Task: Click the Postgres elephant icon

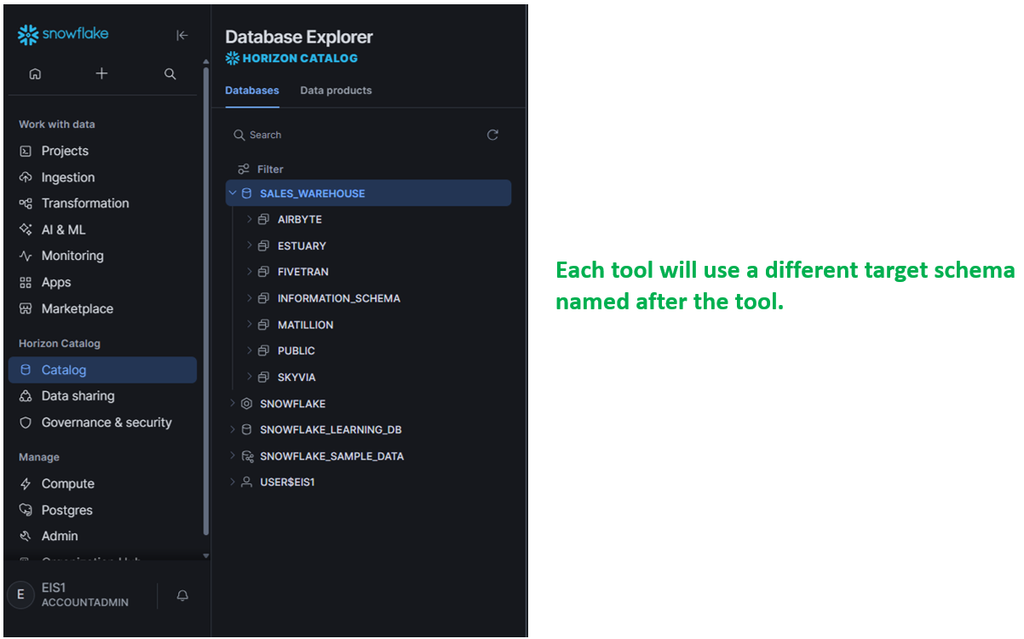Action: (x=25, y=510)
